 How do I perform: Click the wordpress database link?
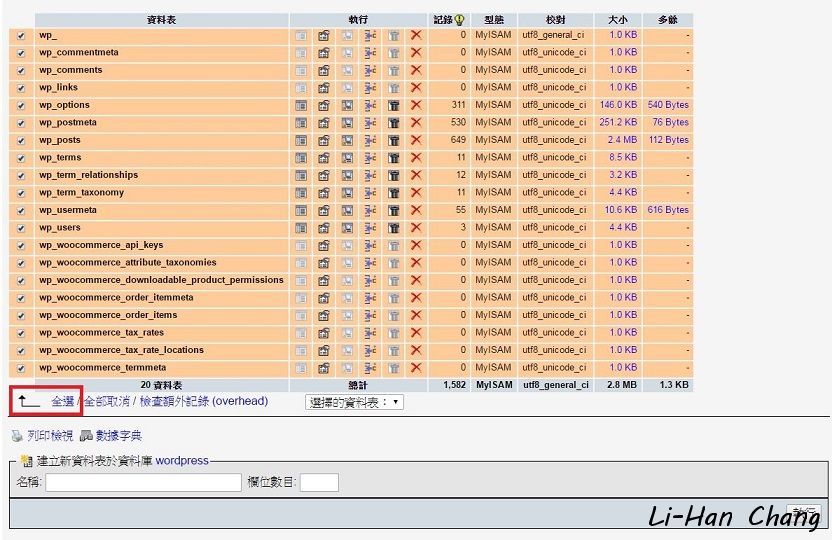pyautogui.click(x=182, y=460)
